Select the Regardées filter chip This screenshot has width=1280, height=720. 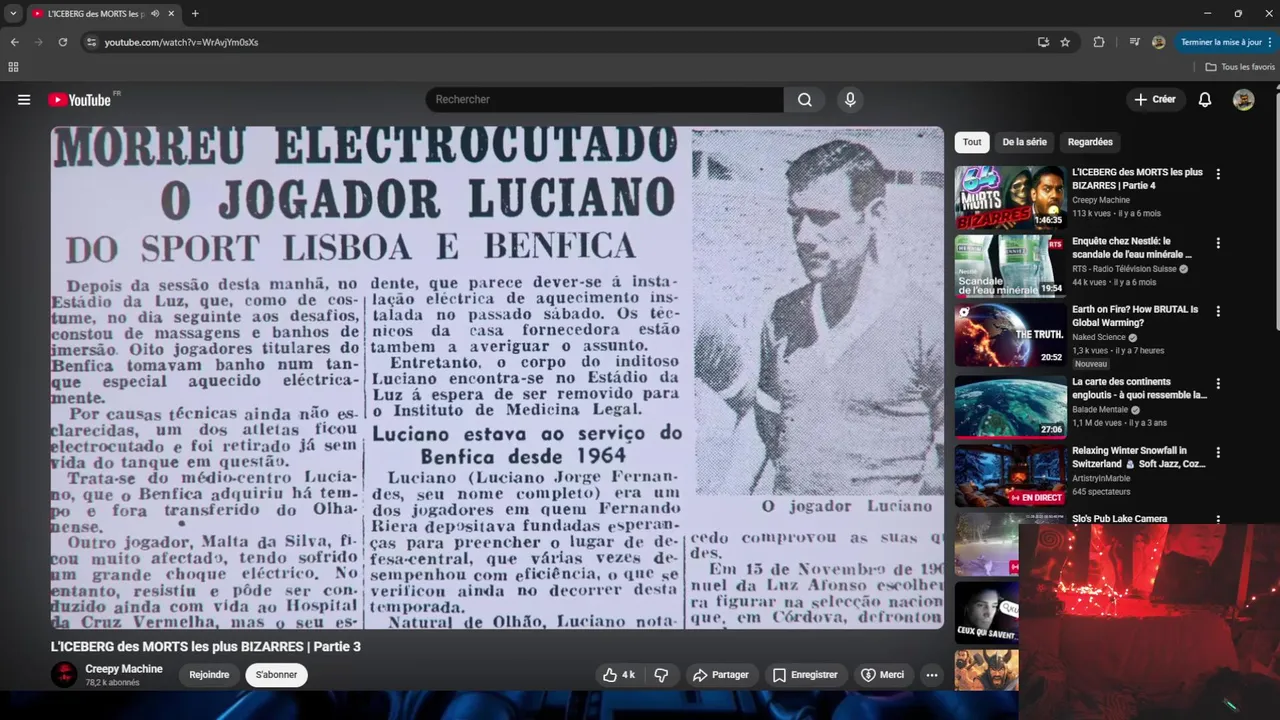point(1090,142)
